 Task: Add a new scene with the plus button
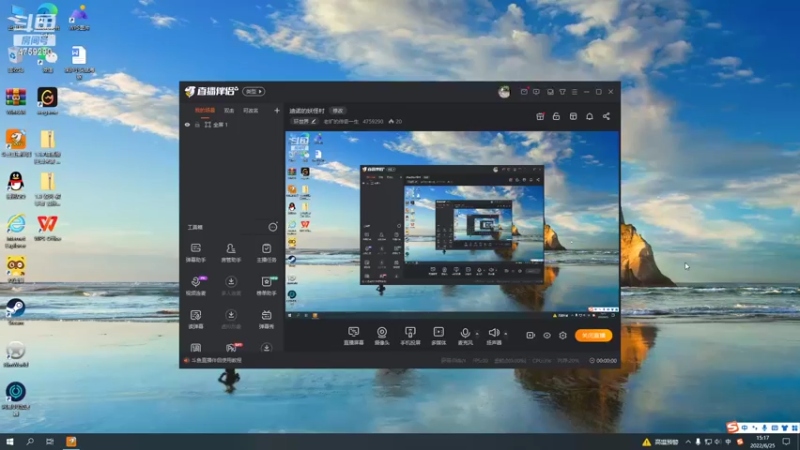click(x=277, y=110)
